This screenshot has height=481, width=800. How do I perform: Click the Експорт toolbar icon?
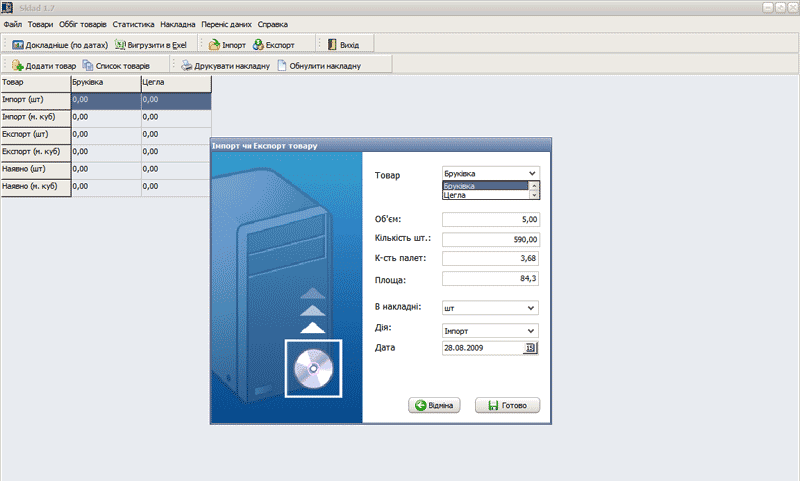(259, 45)
